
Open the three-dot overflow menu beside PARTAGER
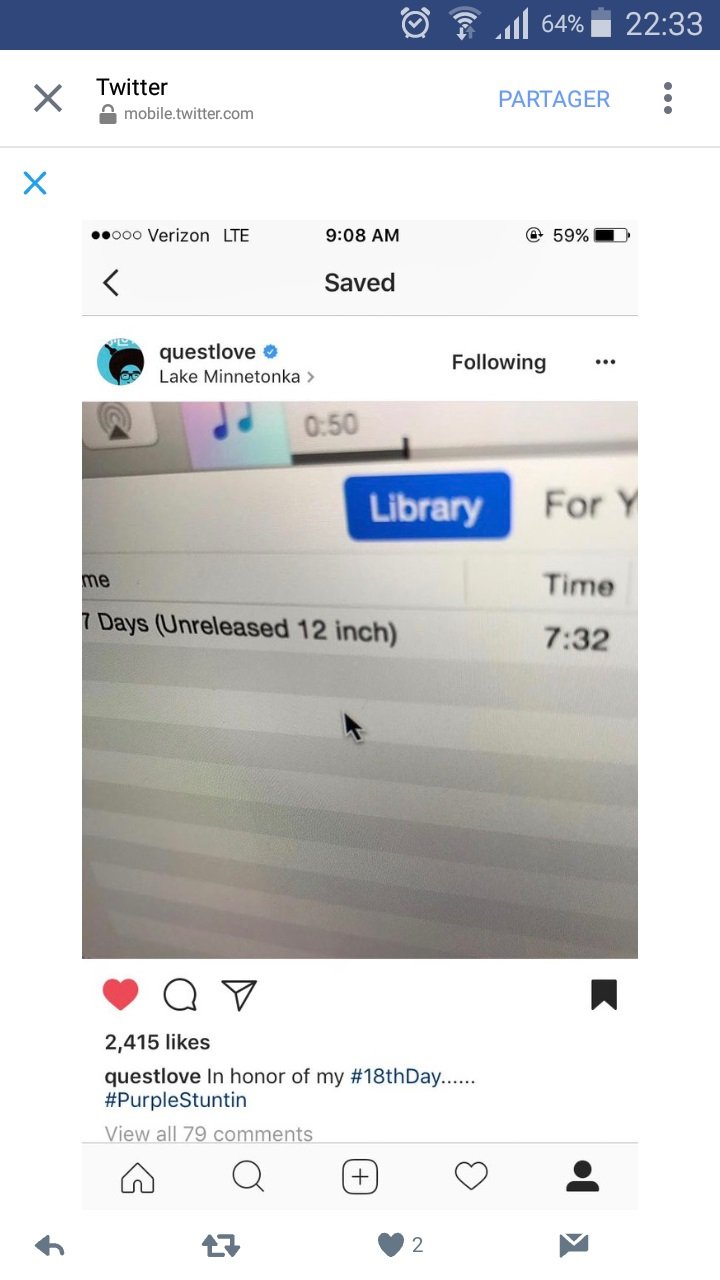point(668,98)
